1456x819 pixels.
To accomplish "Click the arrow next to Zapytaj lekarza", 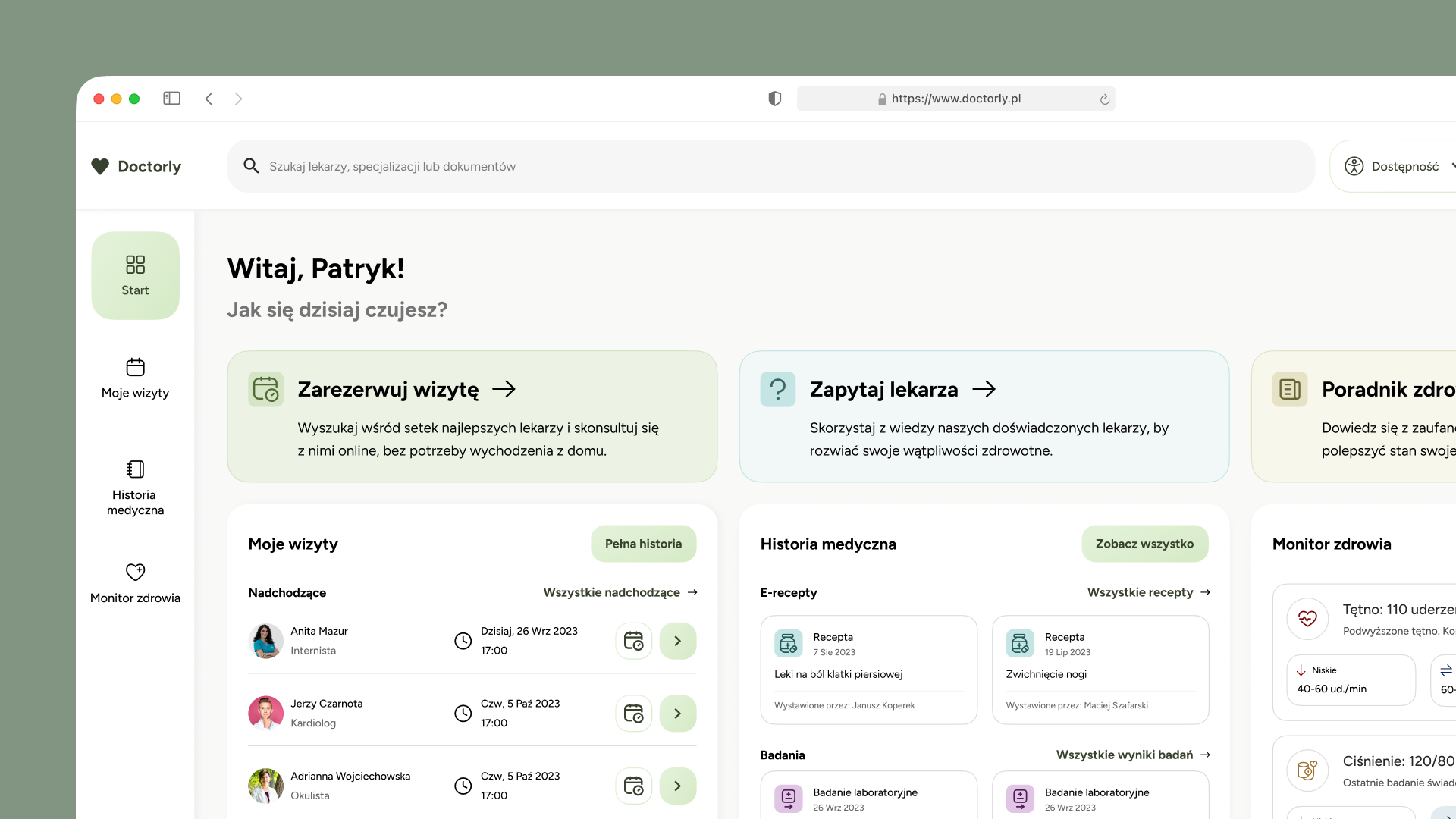I will coord(984,389).
